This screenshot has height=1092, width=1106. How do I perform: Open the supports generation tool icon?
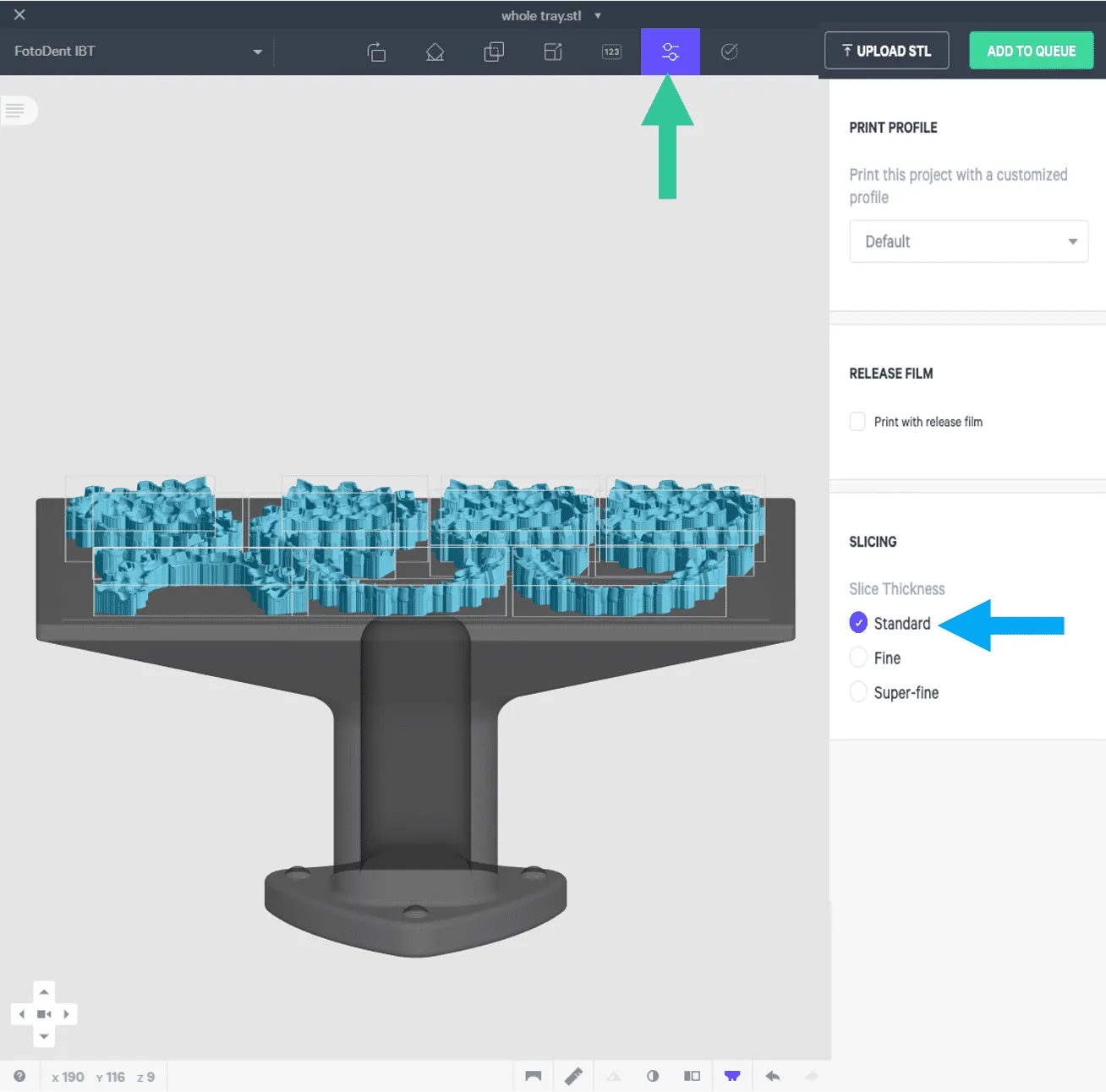[x=435, y=52]
